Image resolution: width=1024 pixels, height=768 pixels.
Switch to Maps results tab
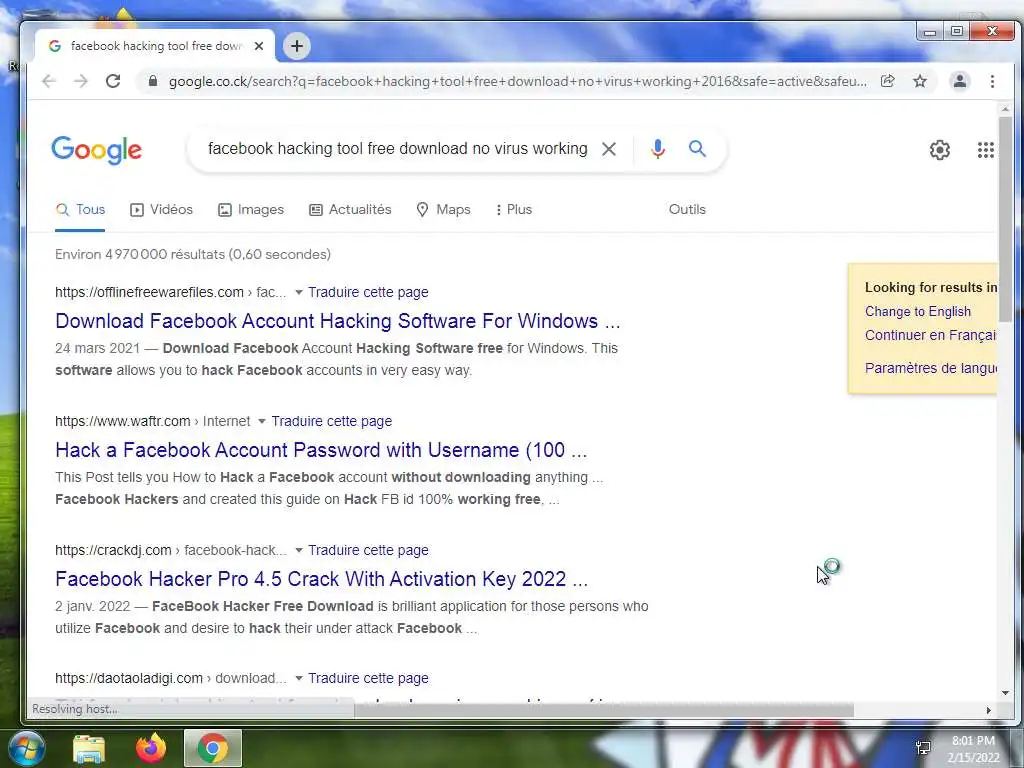443,210
